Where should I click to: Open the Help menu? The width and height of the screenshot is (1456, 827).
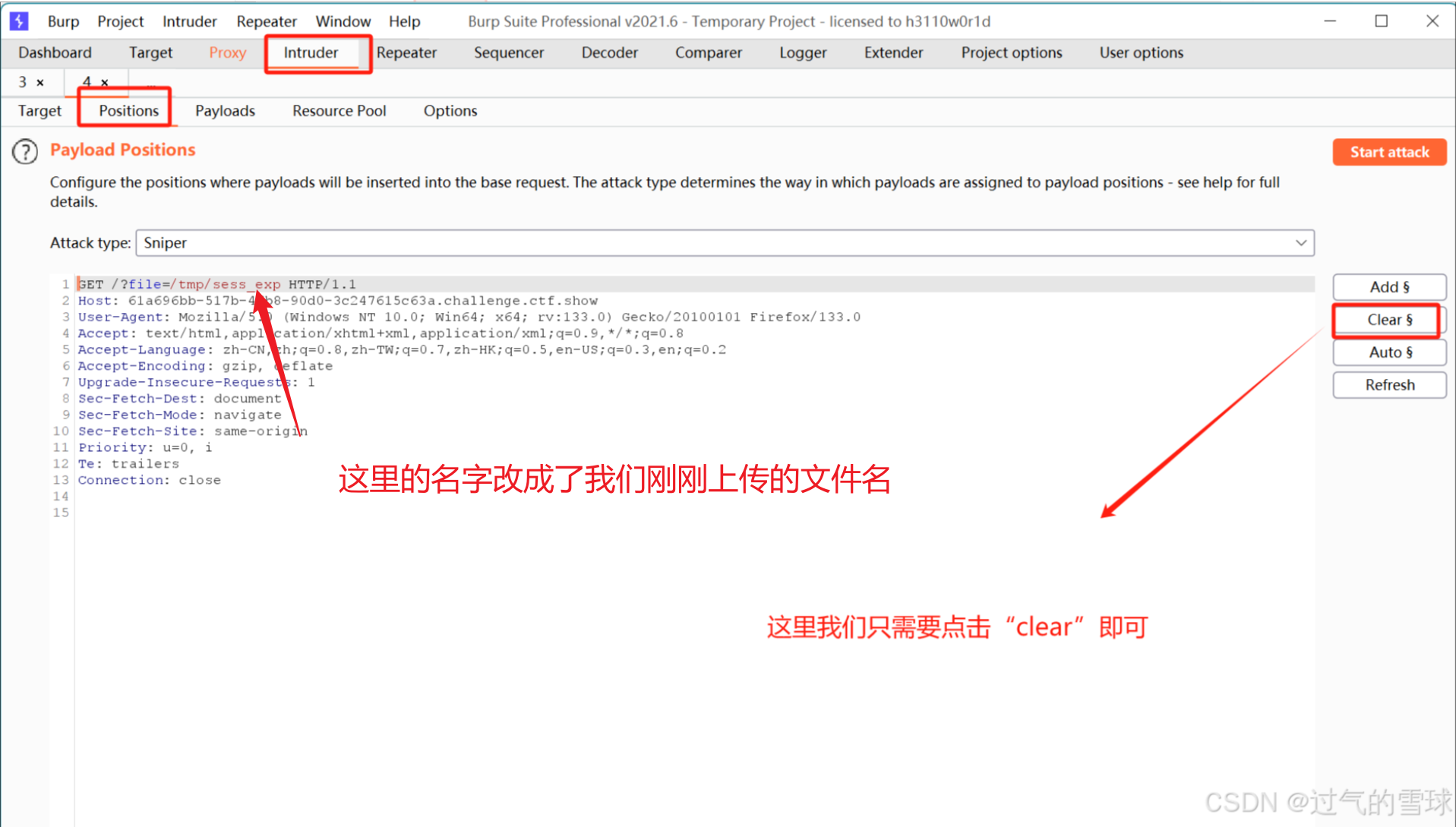405,21
